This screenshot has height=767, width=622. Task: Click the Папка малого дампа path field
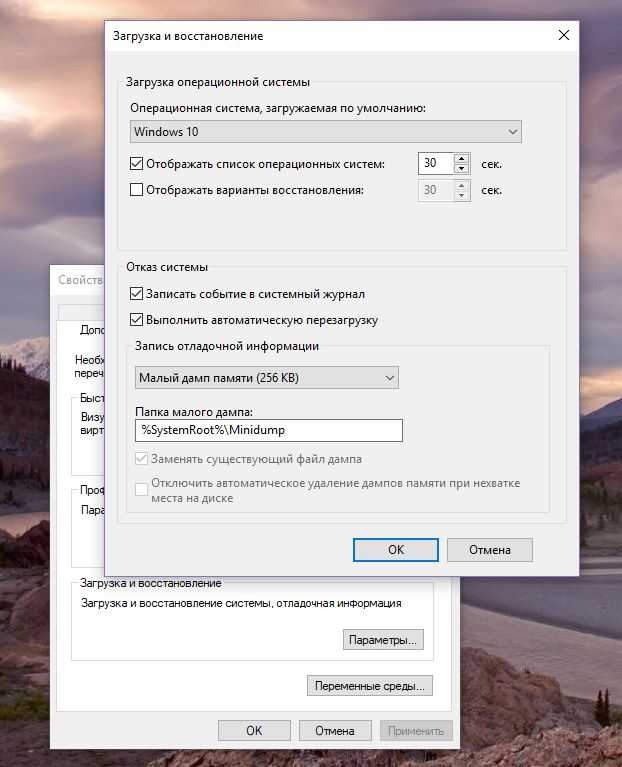(x=268, y=430)
